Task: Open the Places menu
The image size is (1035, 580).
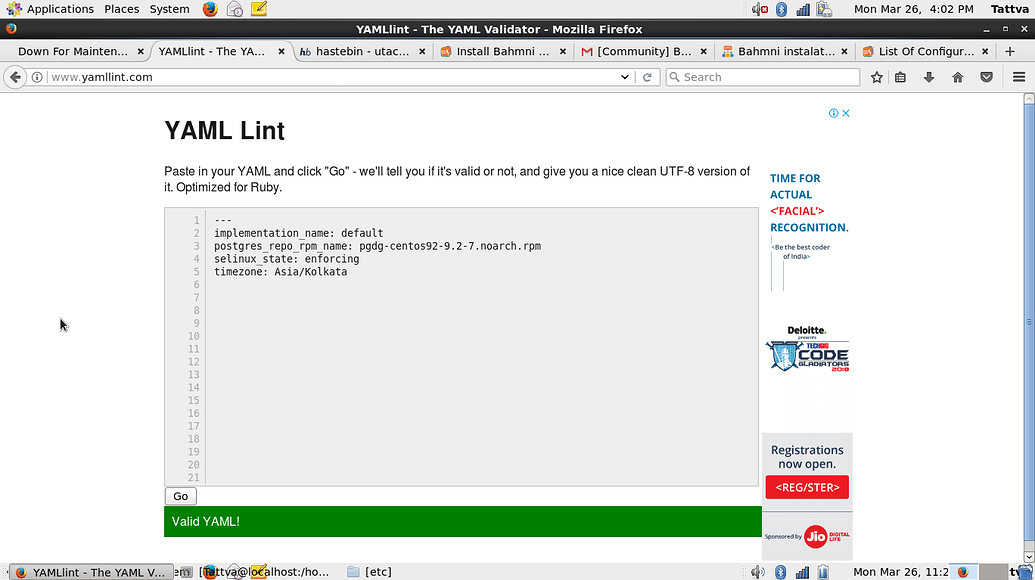Action: [122, 9]
